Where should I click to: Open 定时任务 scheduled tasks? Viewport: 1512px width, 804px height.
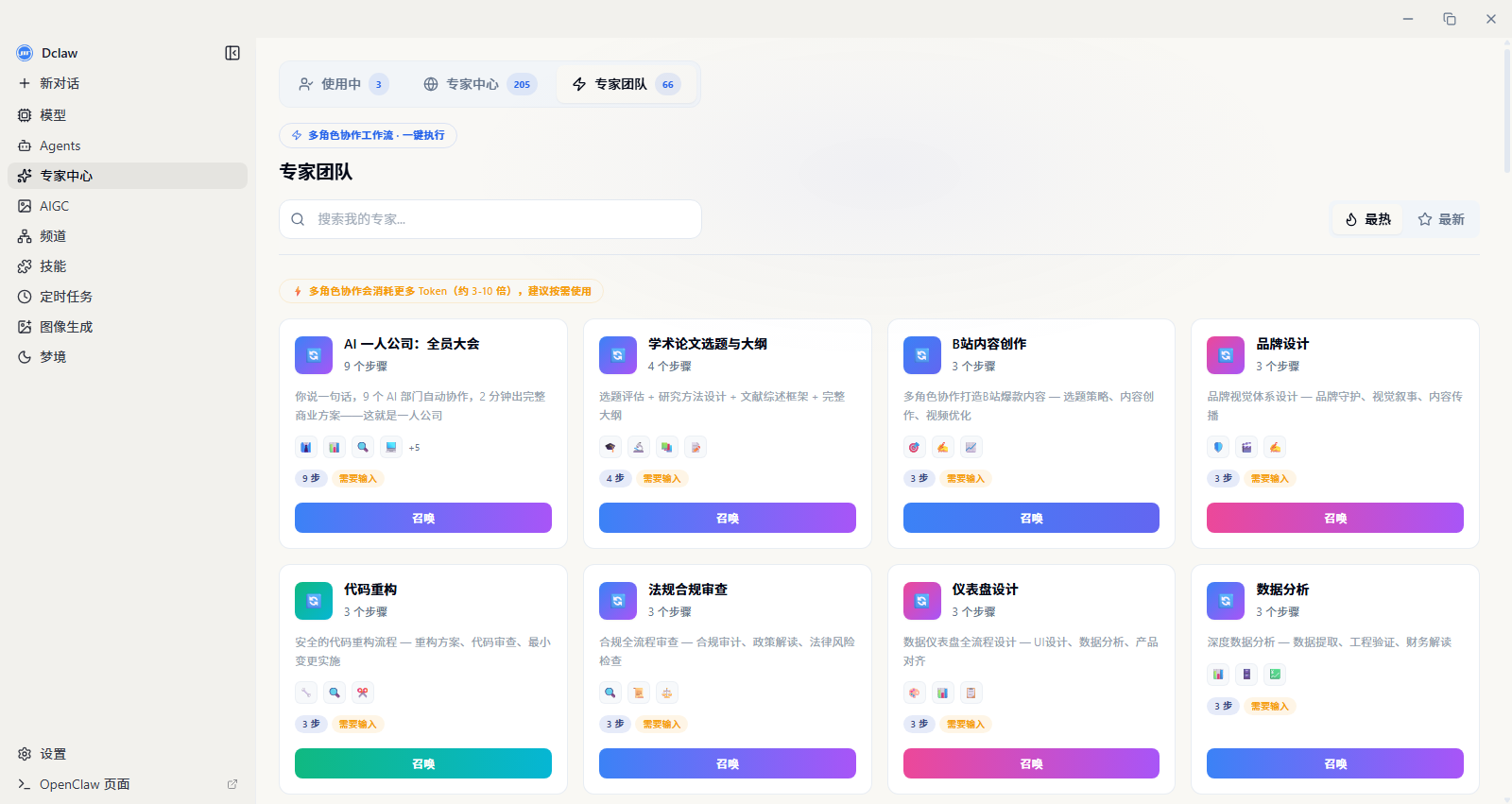[128, 297]
